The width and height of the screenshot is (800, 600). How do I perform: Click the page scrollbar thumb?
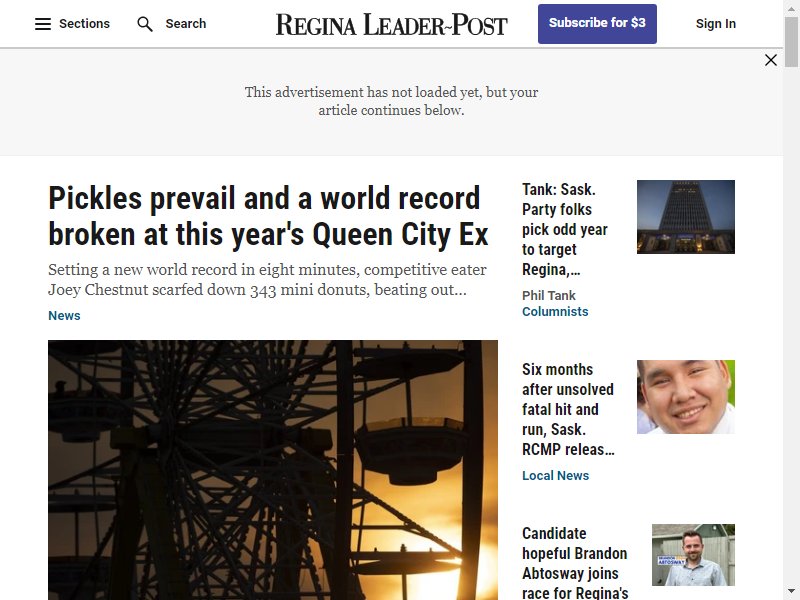coord(791,41)
